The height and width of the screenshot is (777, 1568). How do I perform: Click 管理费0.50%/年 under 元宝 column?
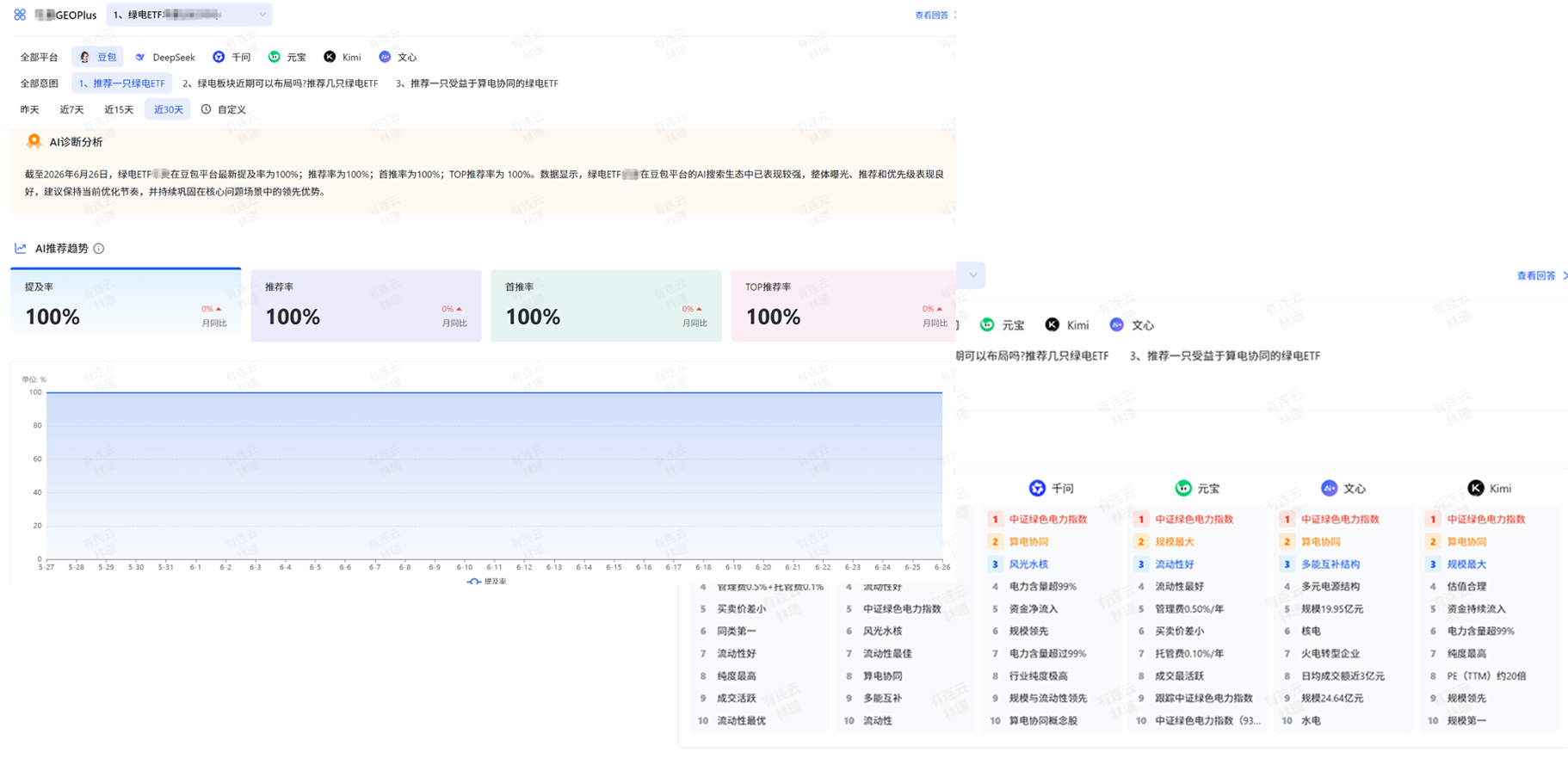click(x=1188, y=608)
